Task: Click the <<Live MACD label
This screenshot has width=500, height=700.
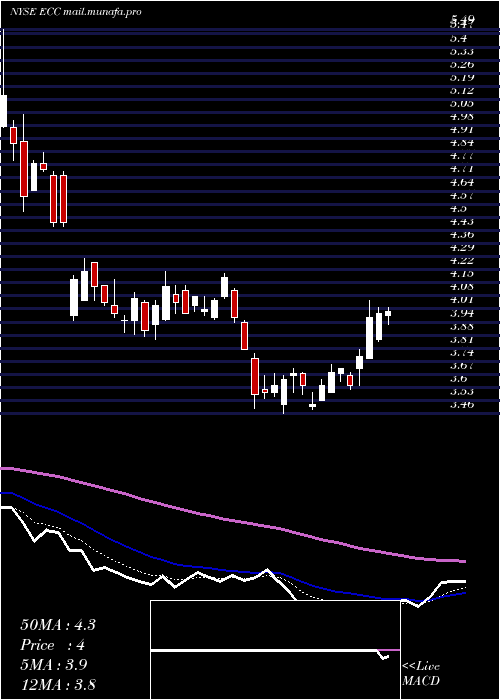Action: (421, 674)
